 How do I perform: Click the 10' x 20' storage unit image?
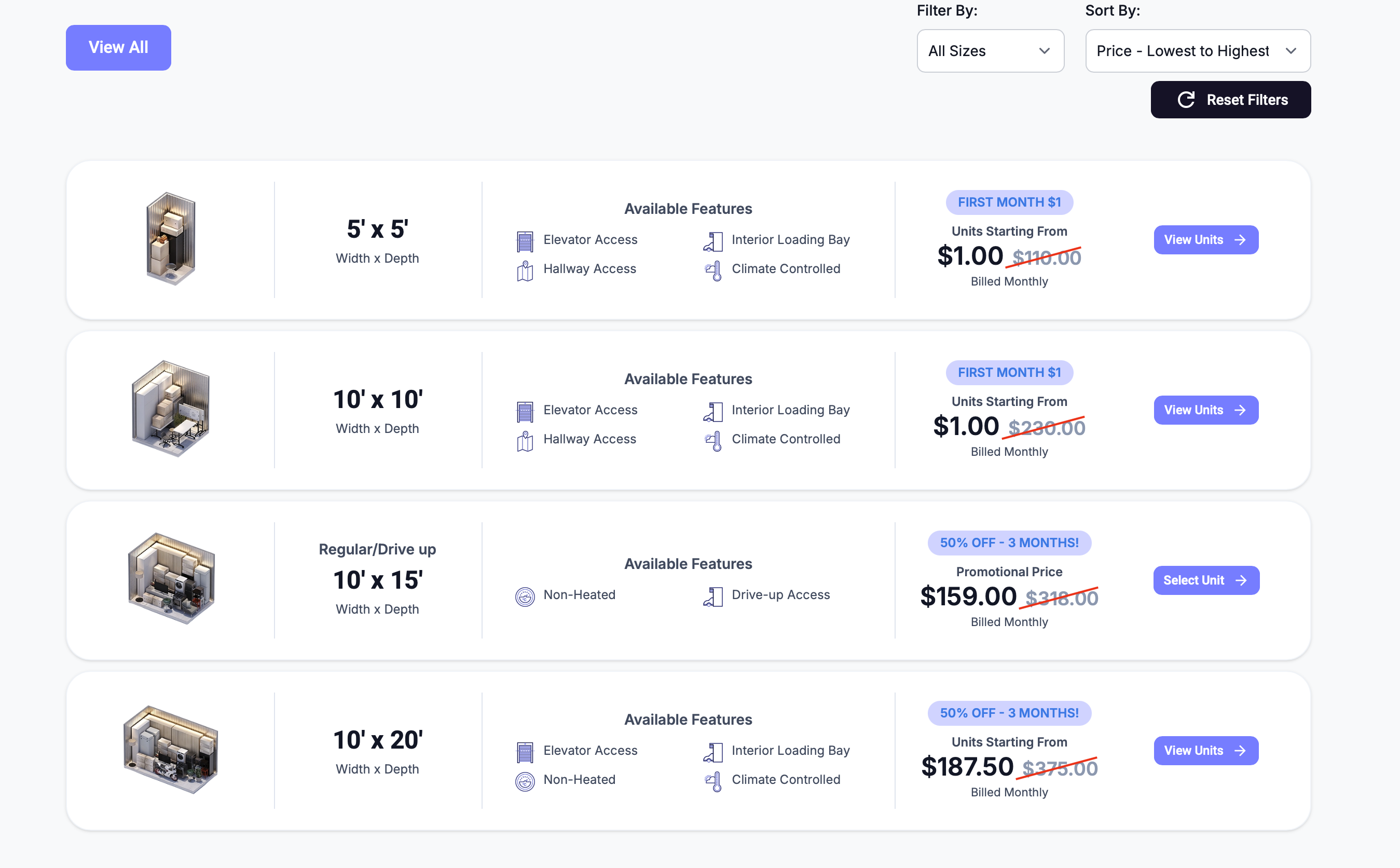pyautogui.click(x=170, y=749)
